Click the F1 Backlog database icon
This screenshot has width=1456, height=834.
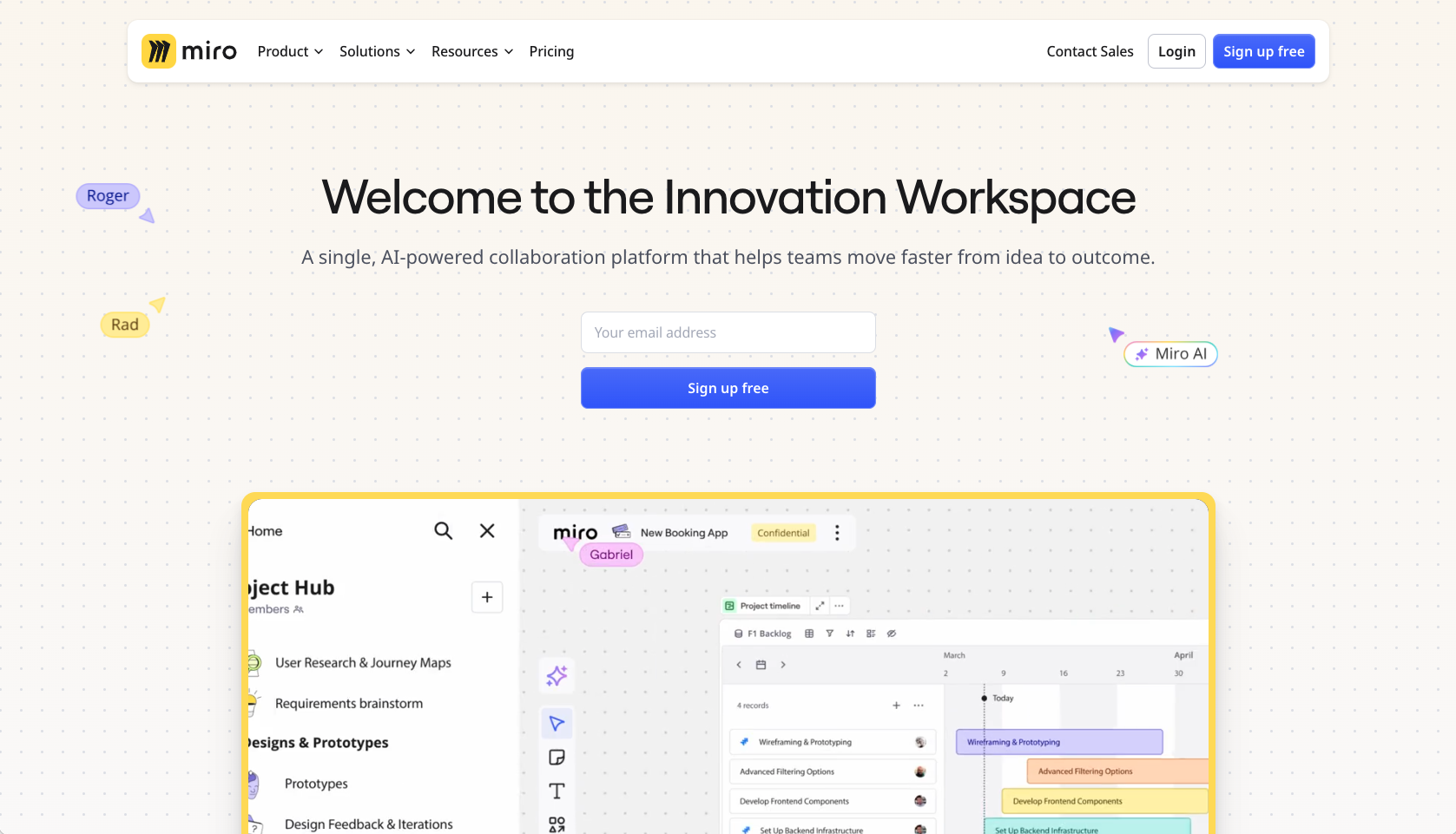click(739, 634)
